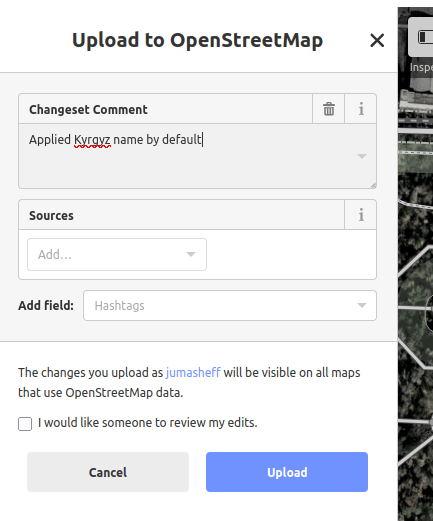Open info for Changeset Comment field

click(x=361, y=109)
